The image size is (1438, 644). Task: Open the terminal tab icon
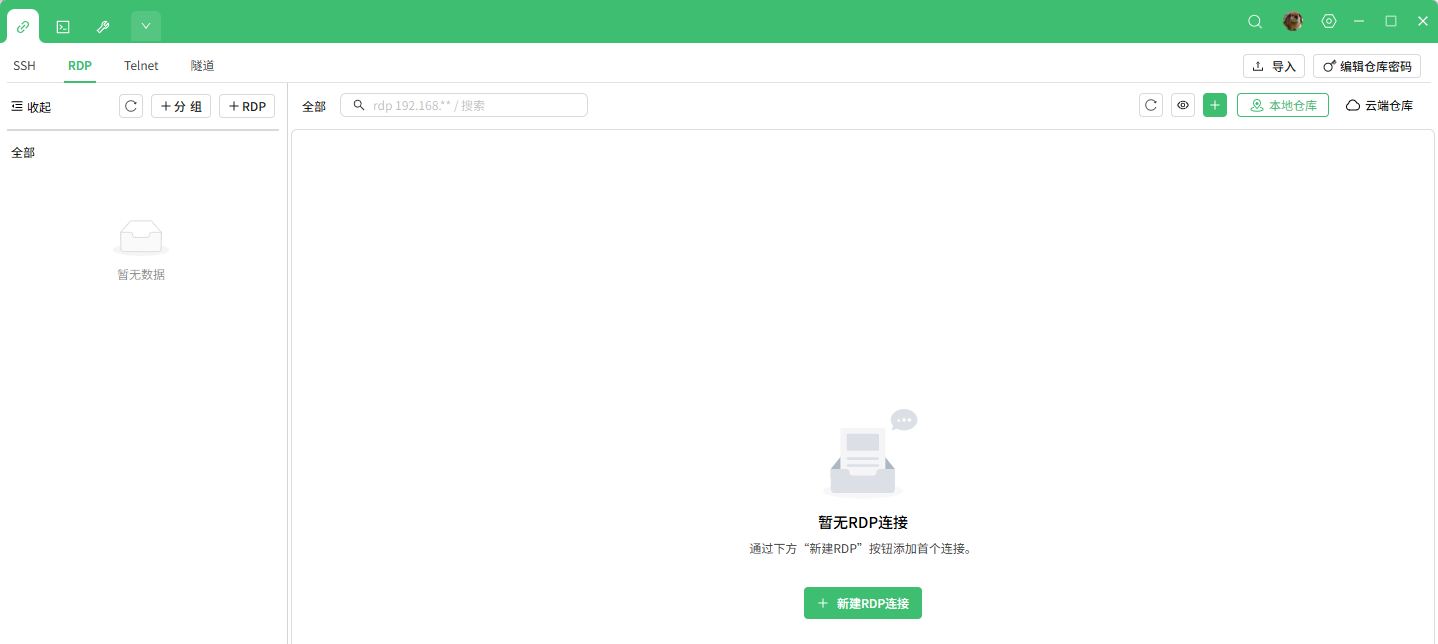click(62, 26)
